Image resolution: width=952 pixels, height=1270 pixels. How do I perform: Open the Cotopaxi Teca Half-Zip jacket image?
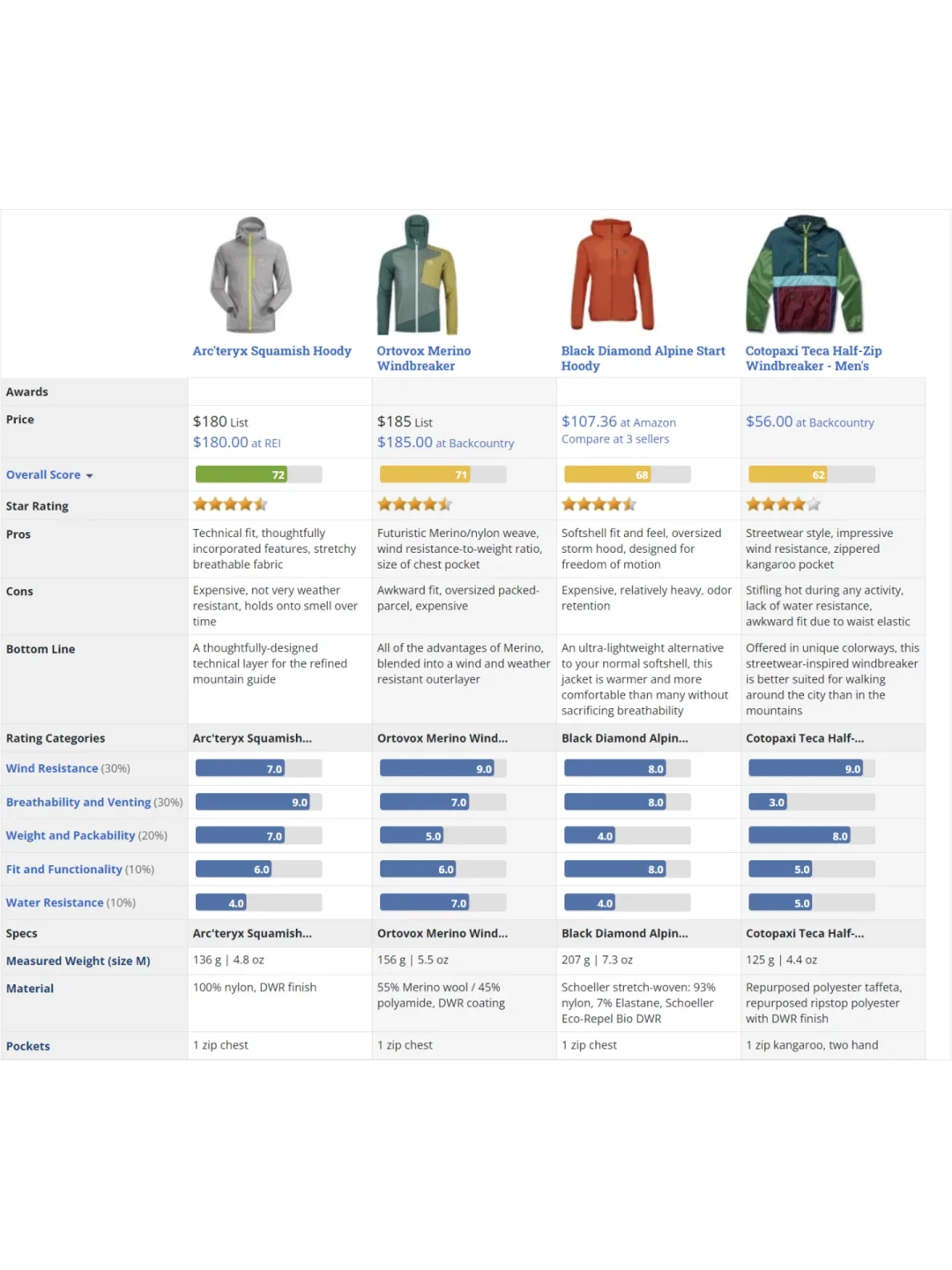tap(805, 274)
